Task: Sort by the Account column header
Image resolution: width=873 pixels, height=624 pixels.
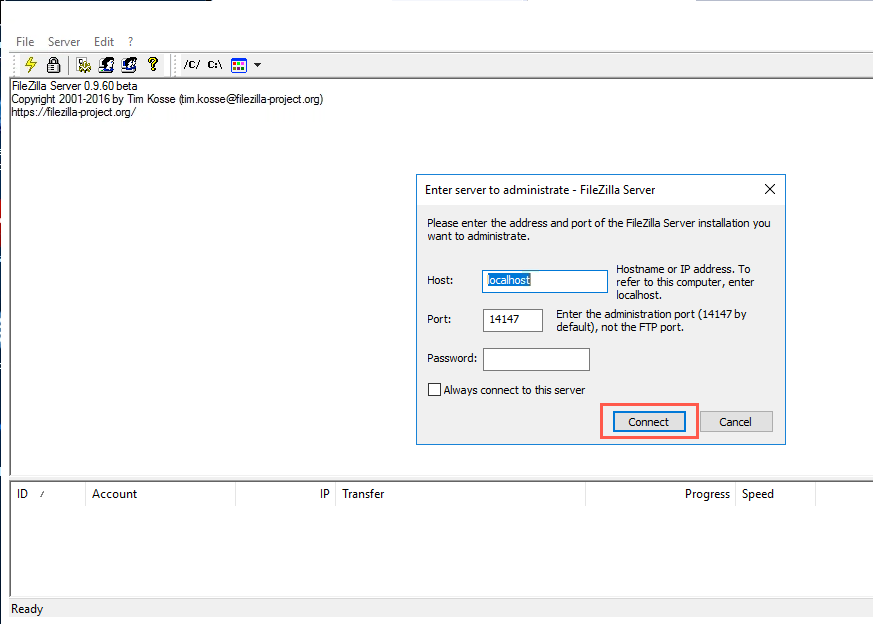Action: click(x=160, y=494)
